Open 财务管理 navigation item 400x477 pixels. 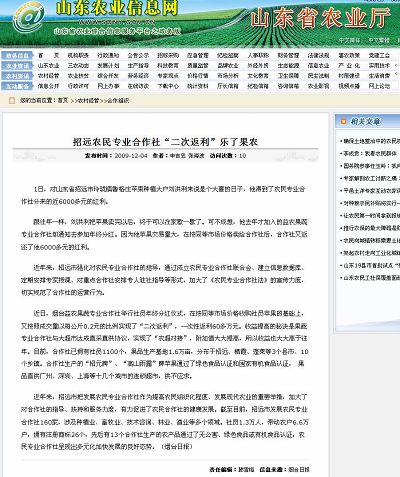[x=288, y=55]
